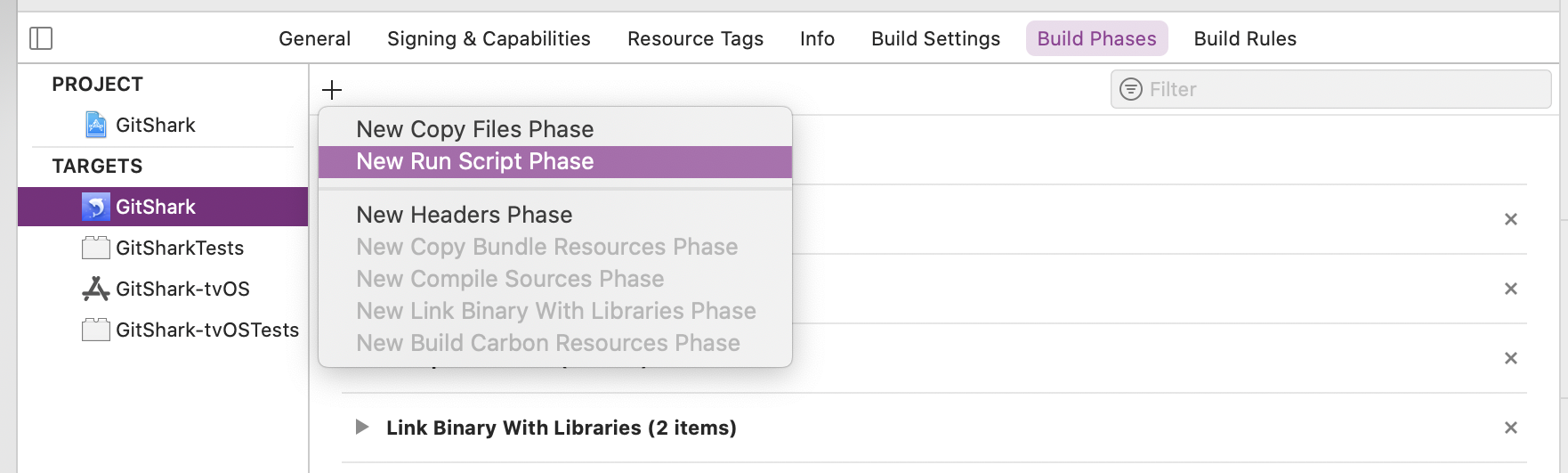Choose New Run Script Phase

click(x=475, y=161)
